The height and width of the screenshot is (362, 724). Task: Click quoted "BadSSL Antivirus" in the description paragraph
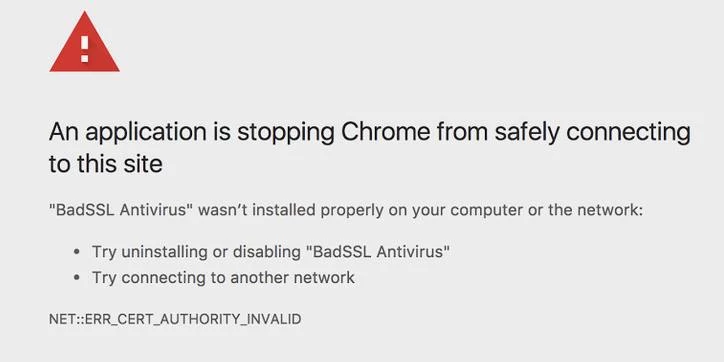point(121,211)
